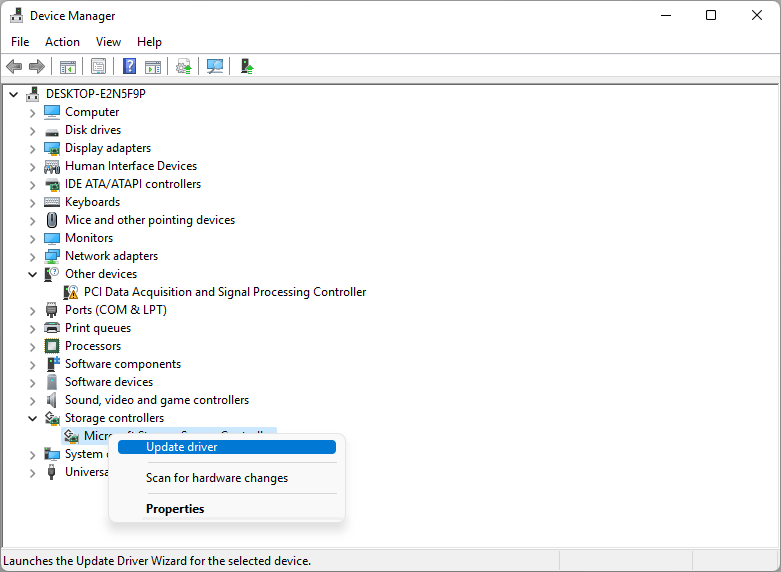Select the DESKTOP-E2N5F9P computer icon
The image size is (781, 572).
[33, 94]
